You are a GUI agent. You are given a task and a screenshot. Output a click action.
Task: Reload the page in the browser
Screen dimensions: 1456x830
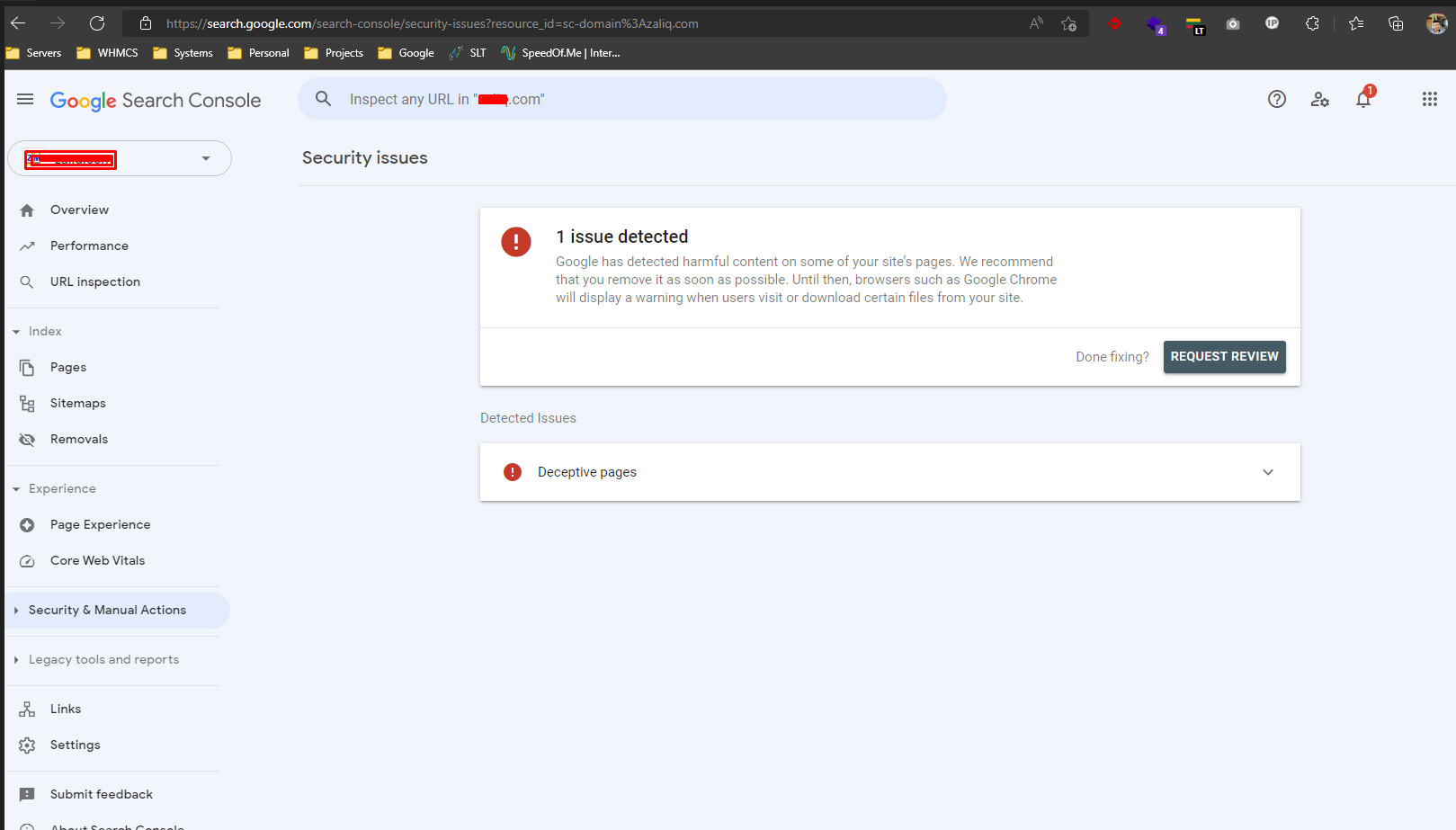[97, 22]
